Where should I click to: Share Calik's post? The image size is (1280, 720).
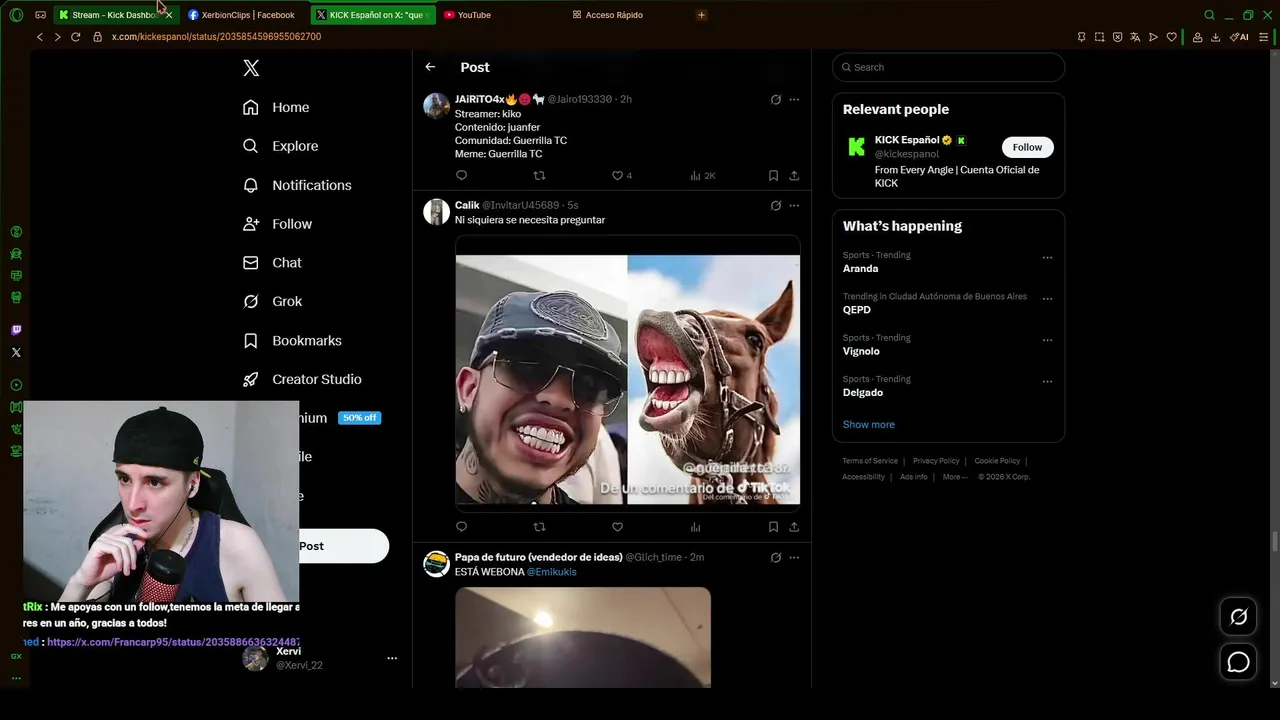(794, 527)
